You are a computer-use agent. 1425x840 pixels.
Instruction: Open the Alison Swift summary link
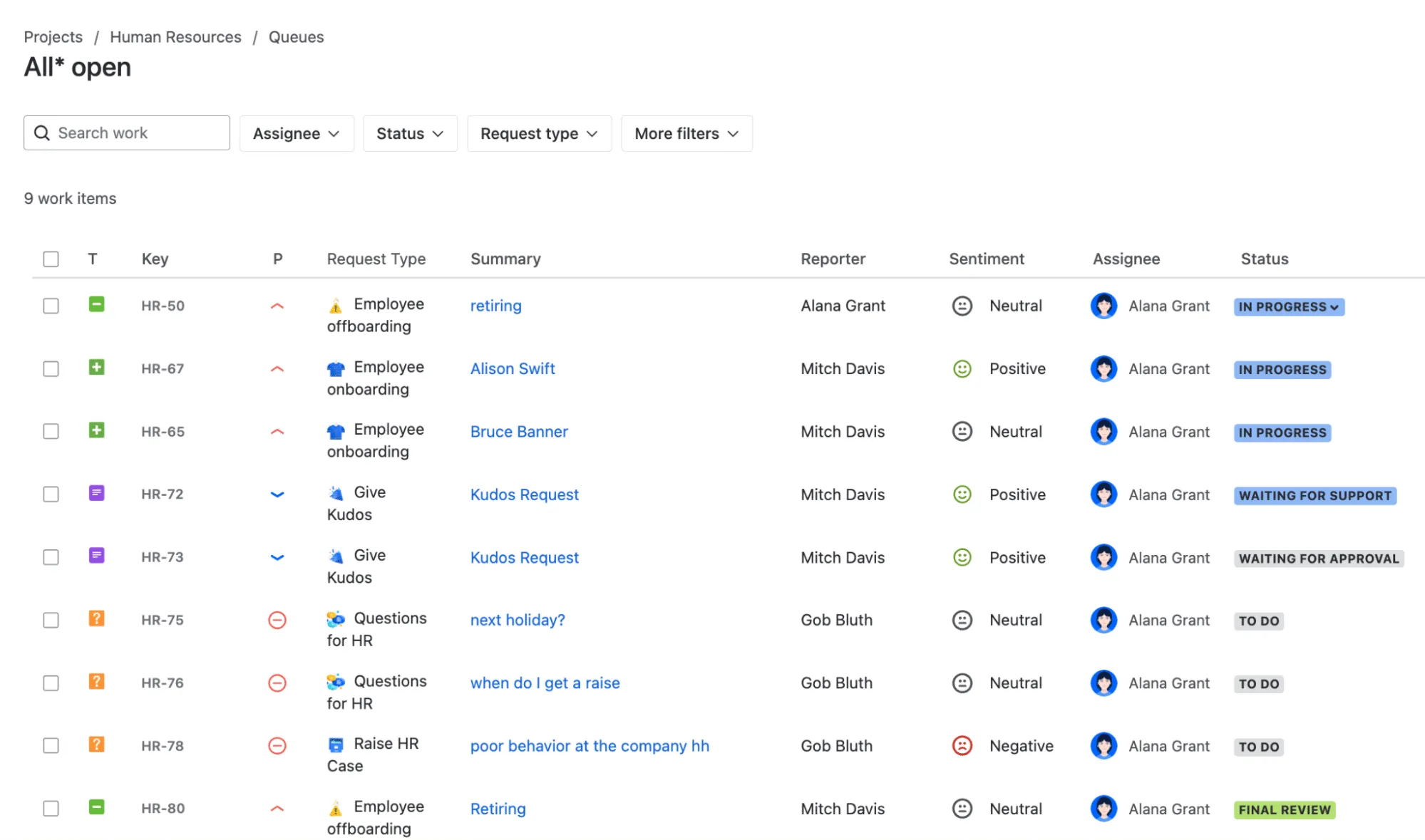click(512, 368)
